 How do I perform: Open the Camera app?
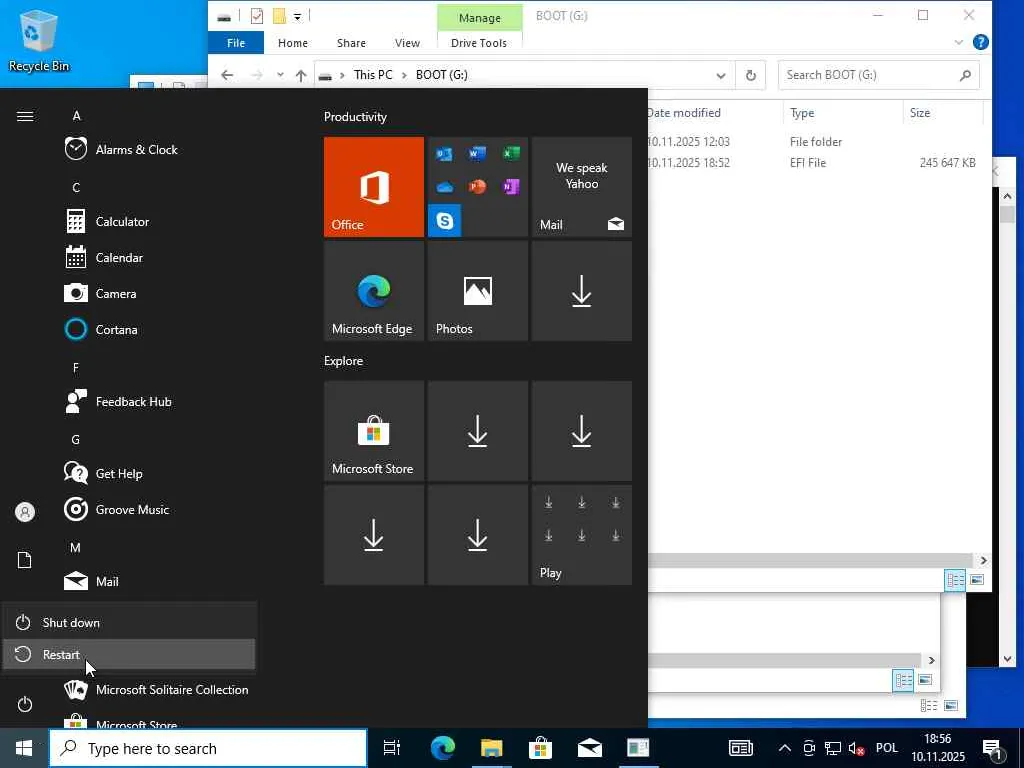point(101,293)
